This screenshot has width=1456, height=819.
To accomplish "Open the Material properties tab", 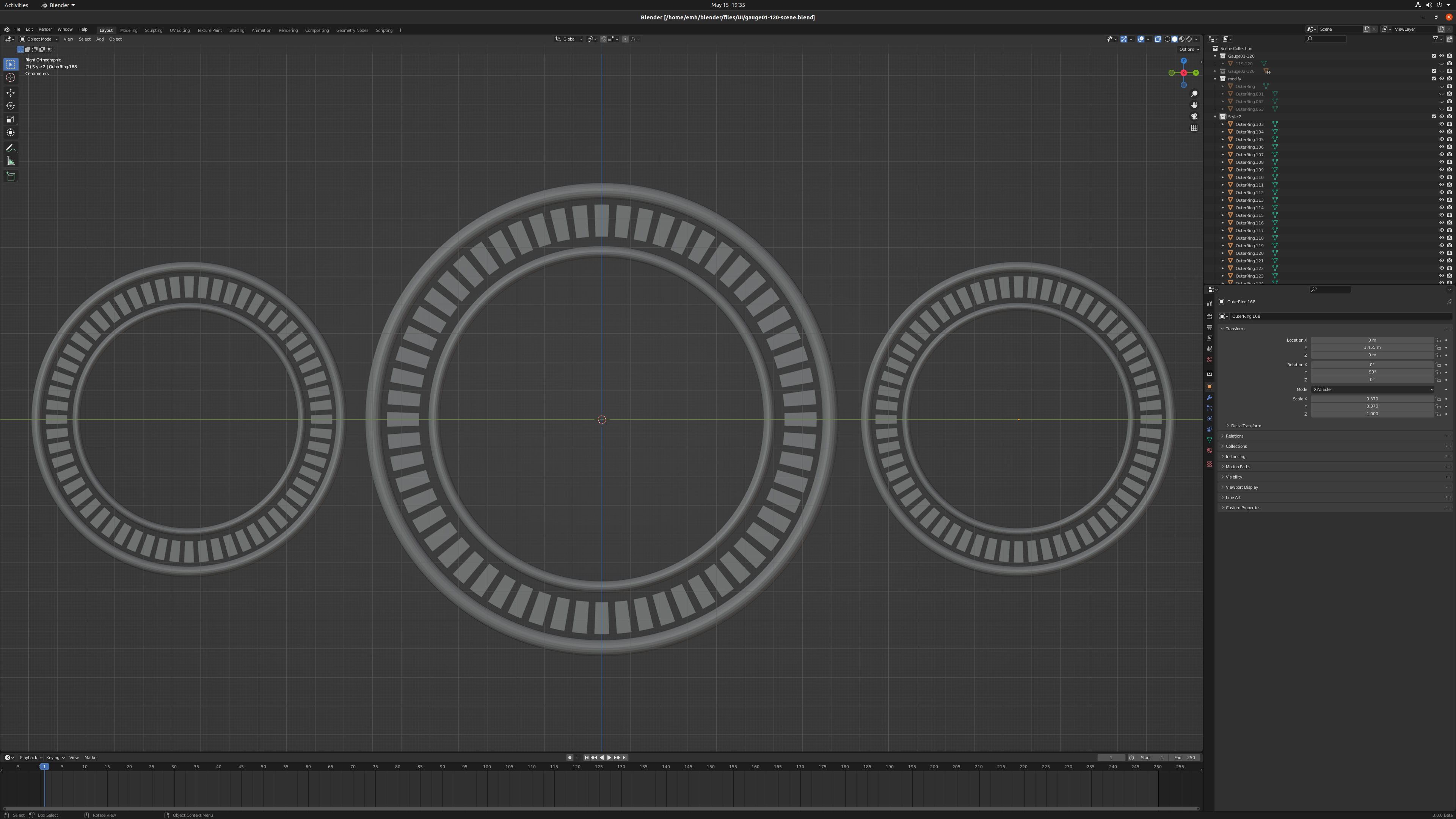I will [1209, 450].
